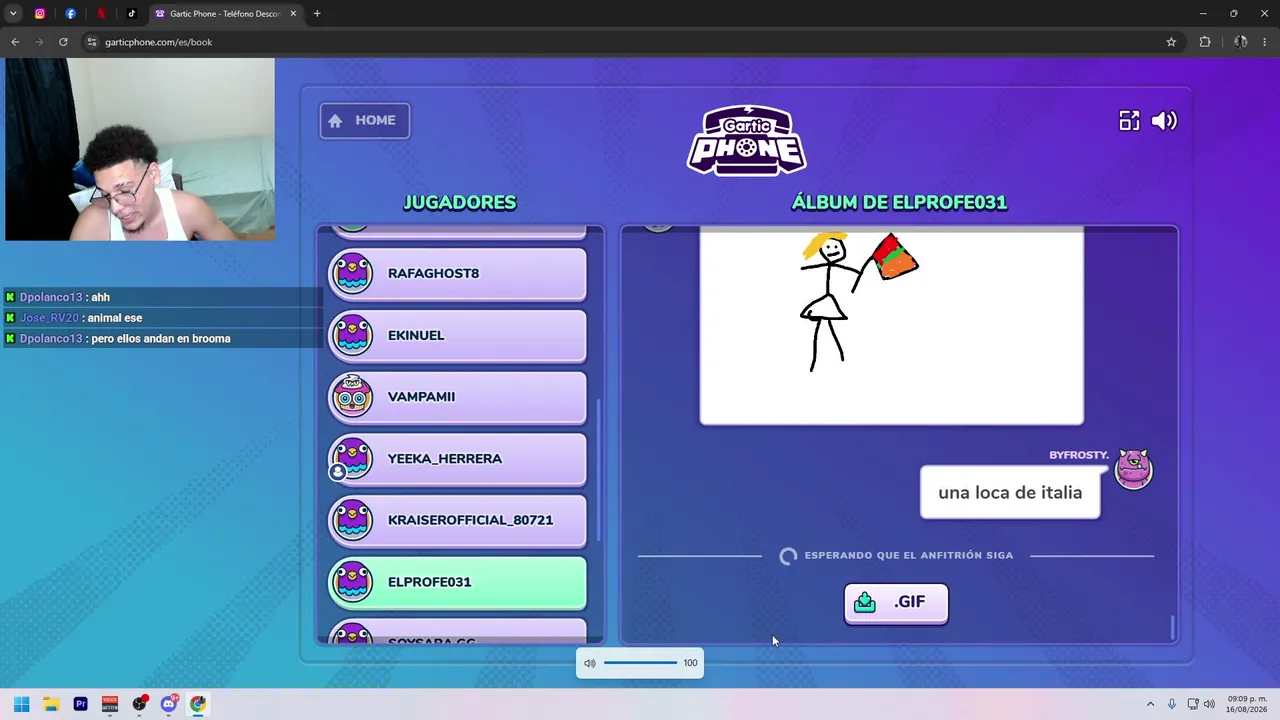The width and height of the screenshot is (1280, 720).
Task: Click the address bar URL field
Action: 632,42
